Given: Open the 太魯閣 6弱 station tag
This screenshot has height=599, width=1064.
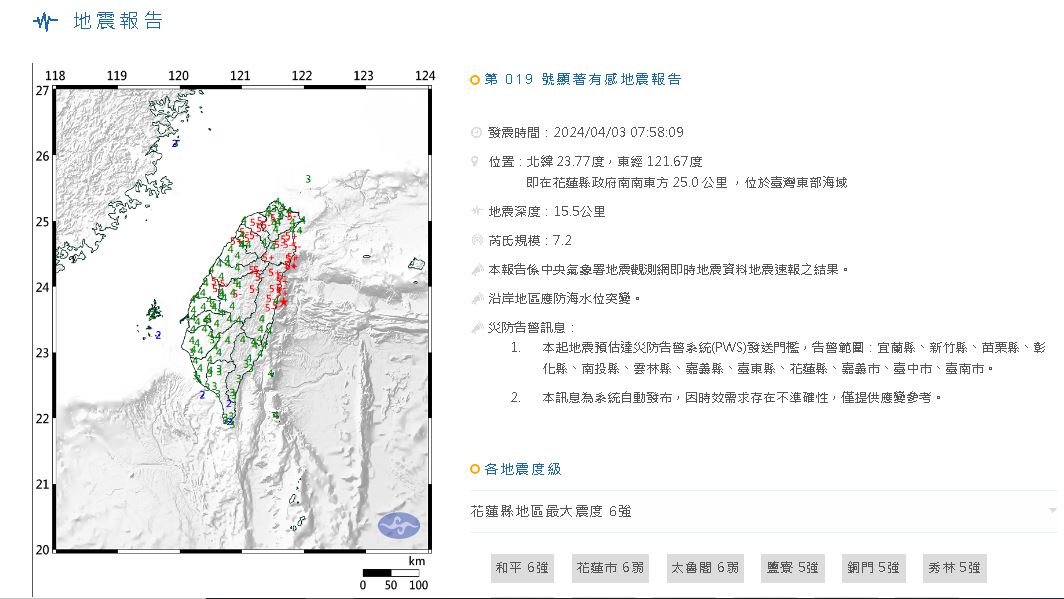Looking at the screenshot, I should [x=704, y=569].
